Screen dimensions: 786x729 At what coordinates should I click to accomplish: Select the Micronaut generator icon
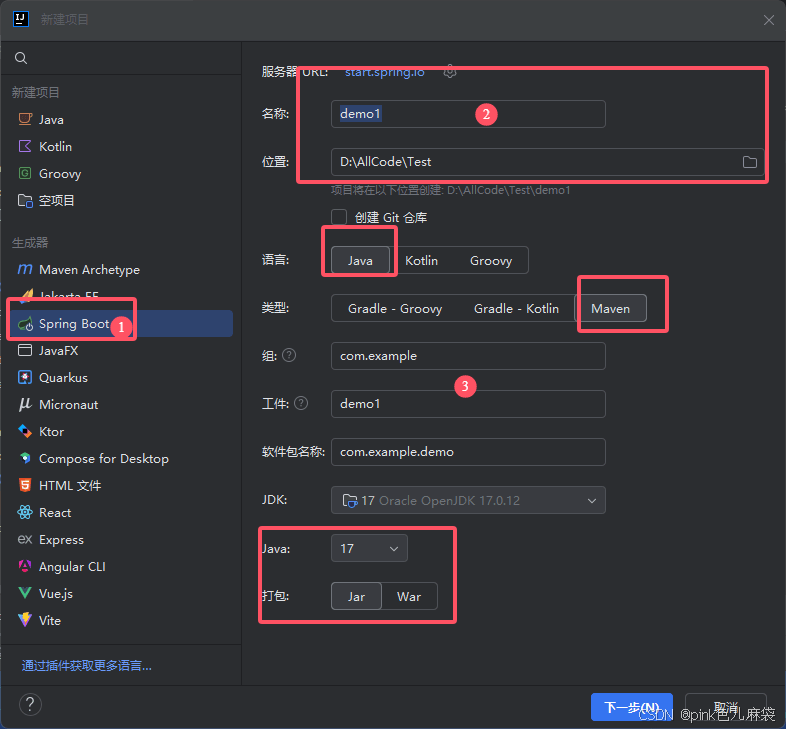coord(25,404)
